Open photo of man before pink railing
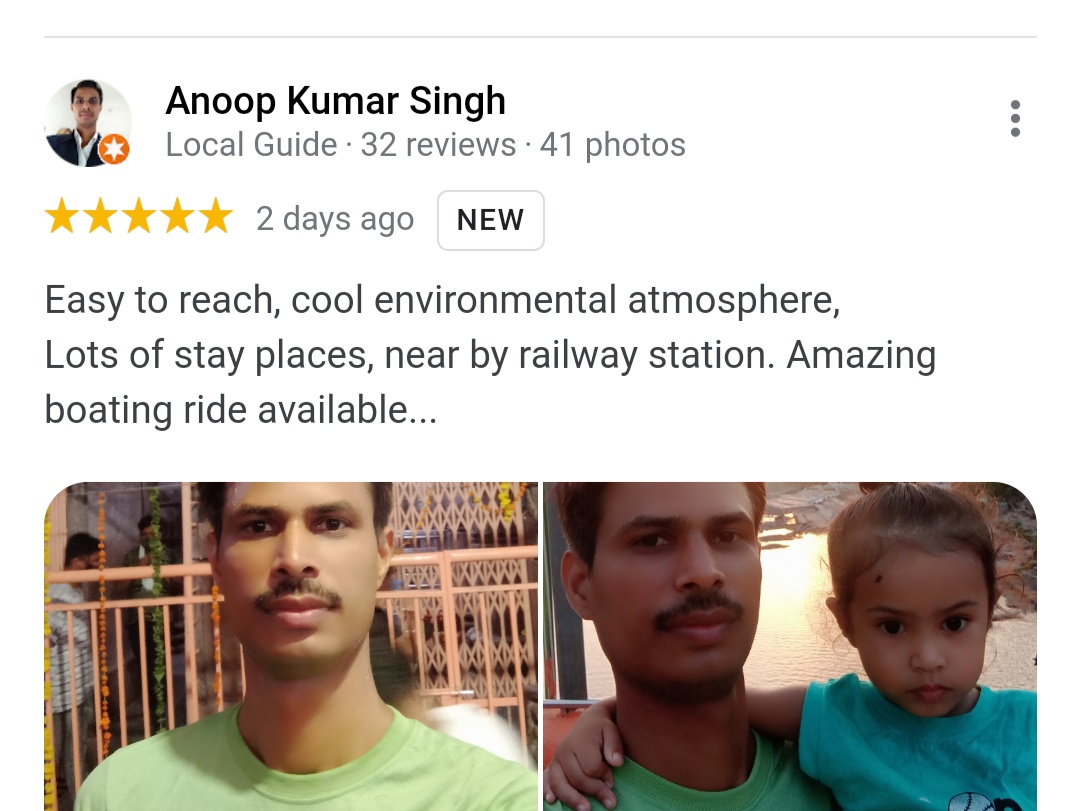This screenshot has width=1080, height=811. point(291,646)
